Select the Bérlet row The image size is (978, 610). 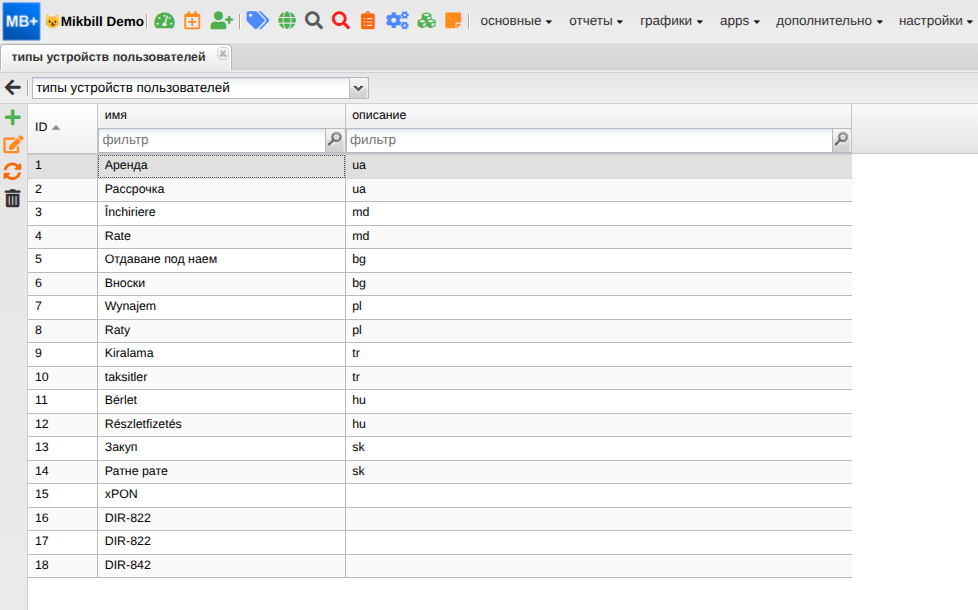coord(440,400)
